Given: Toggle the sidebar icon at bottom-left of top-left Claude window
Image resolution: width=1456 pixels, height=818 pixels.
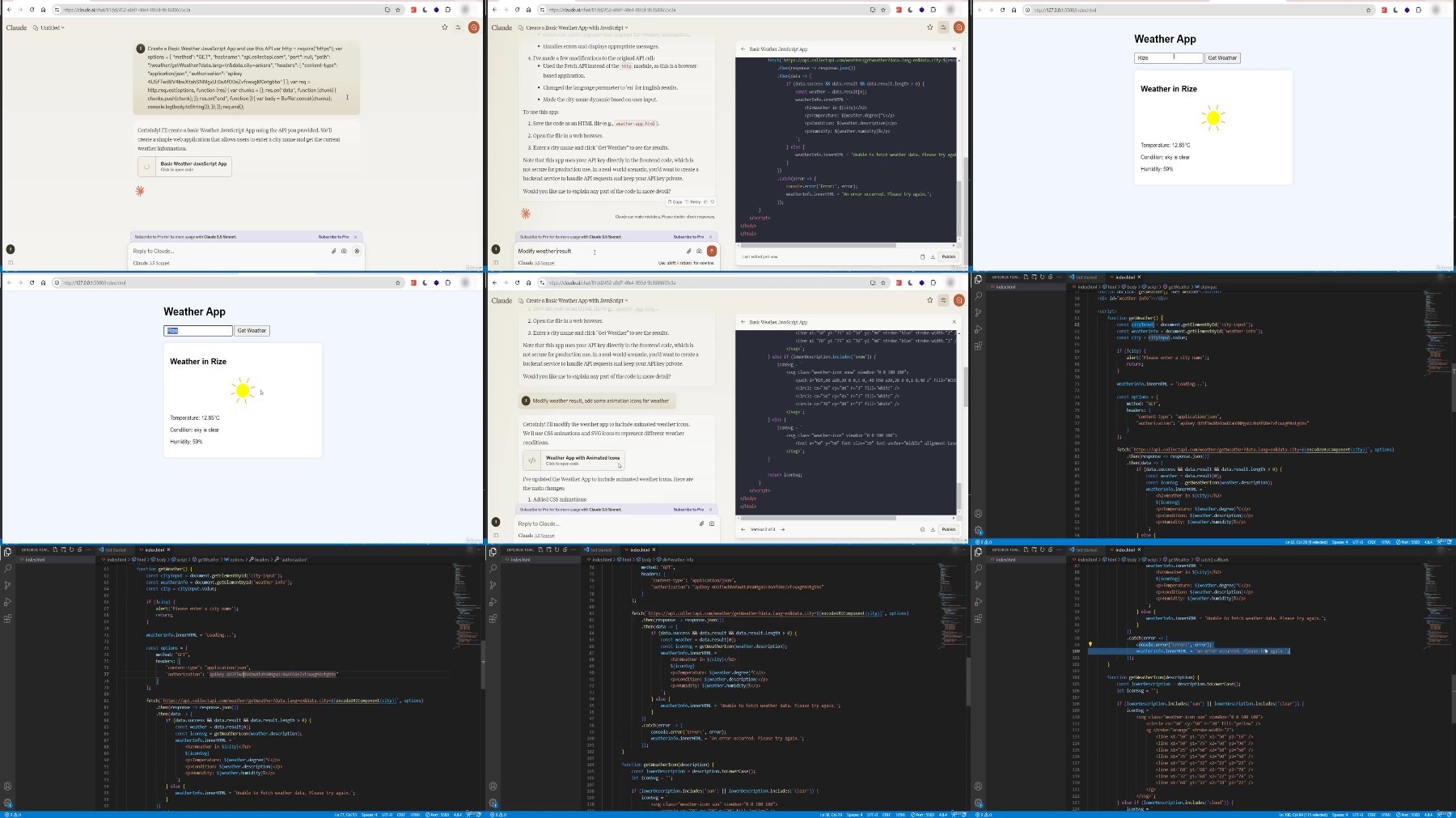Looking at the screenshot, I should point(11,262).
